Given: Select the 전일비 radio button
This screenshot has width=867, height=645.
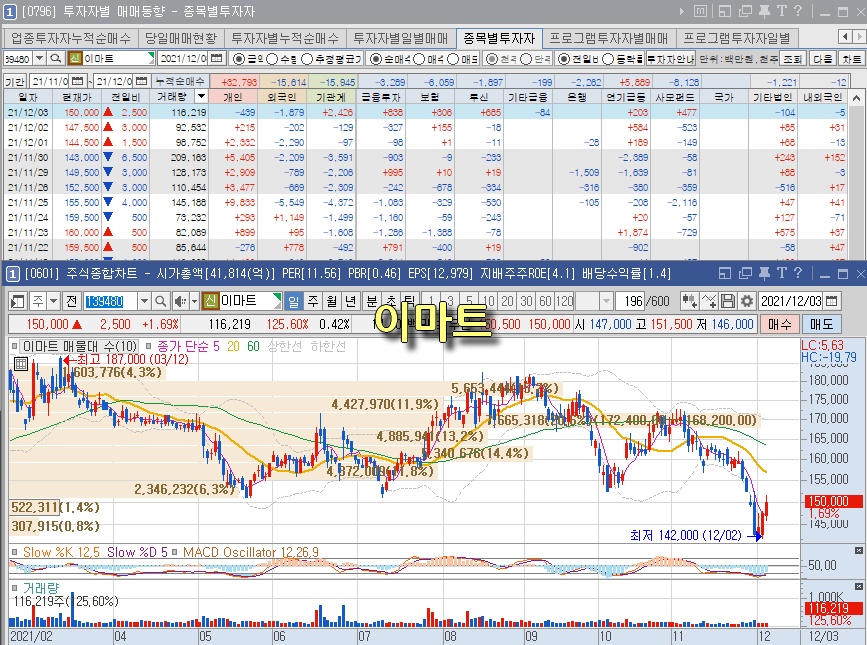Looking at the screenshot, I should tap(563, 59).
